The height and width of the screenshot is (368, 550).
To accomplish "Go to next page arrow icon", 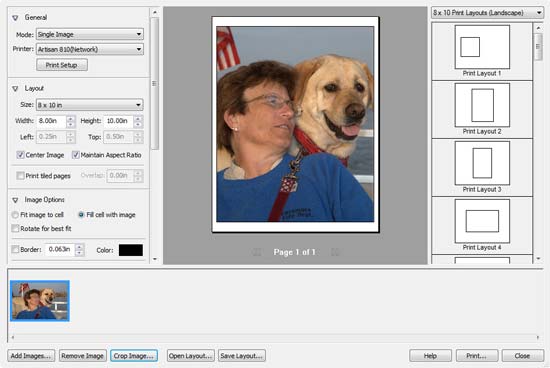I will (335, 252).
